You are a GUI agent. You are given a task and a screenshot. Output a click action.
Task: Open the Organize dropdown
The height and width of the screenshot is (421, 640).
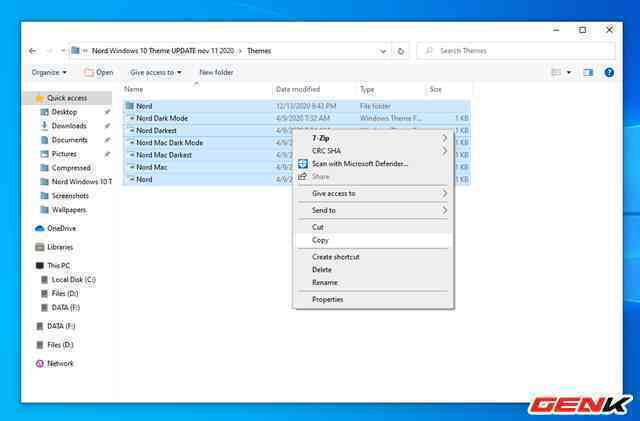pos(49,72)
